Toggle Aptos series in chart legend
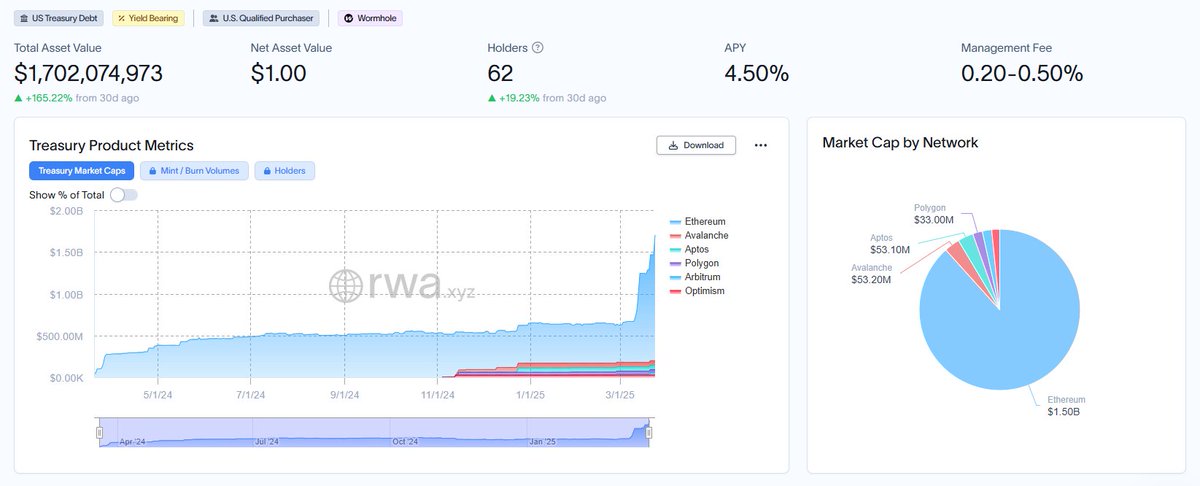 tap(690, 249)
